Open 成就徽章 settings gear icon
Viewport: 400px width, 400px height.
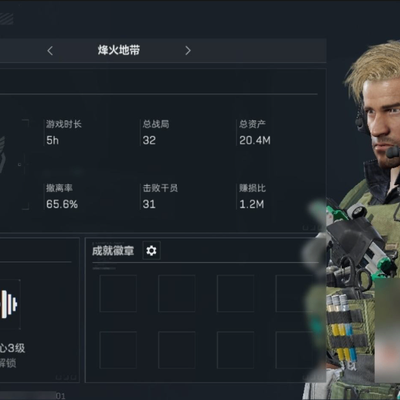point(151,251)
